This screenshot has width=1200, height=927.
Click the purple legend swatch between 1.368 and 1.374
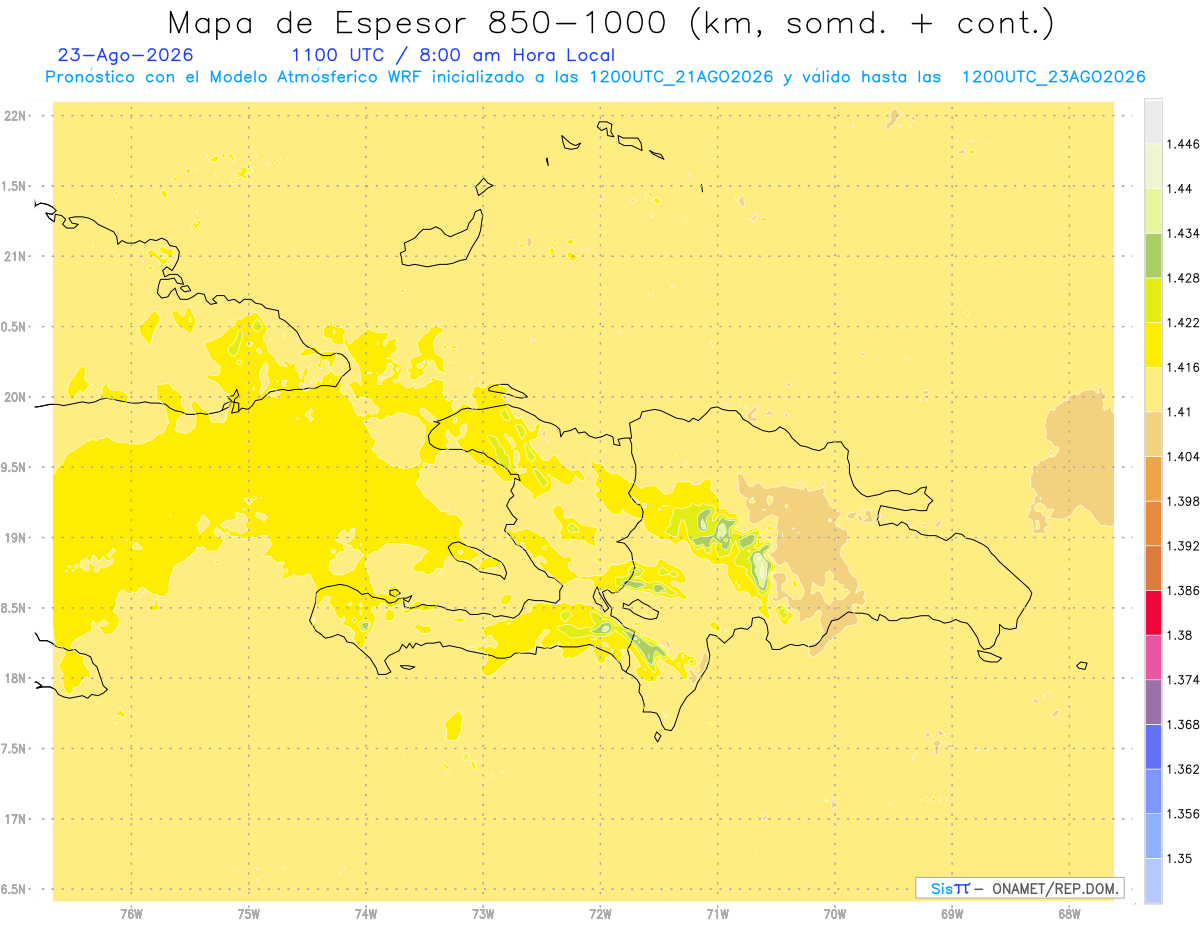tap(1153, 701)
